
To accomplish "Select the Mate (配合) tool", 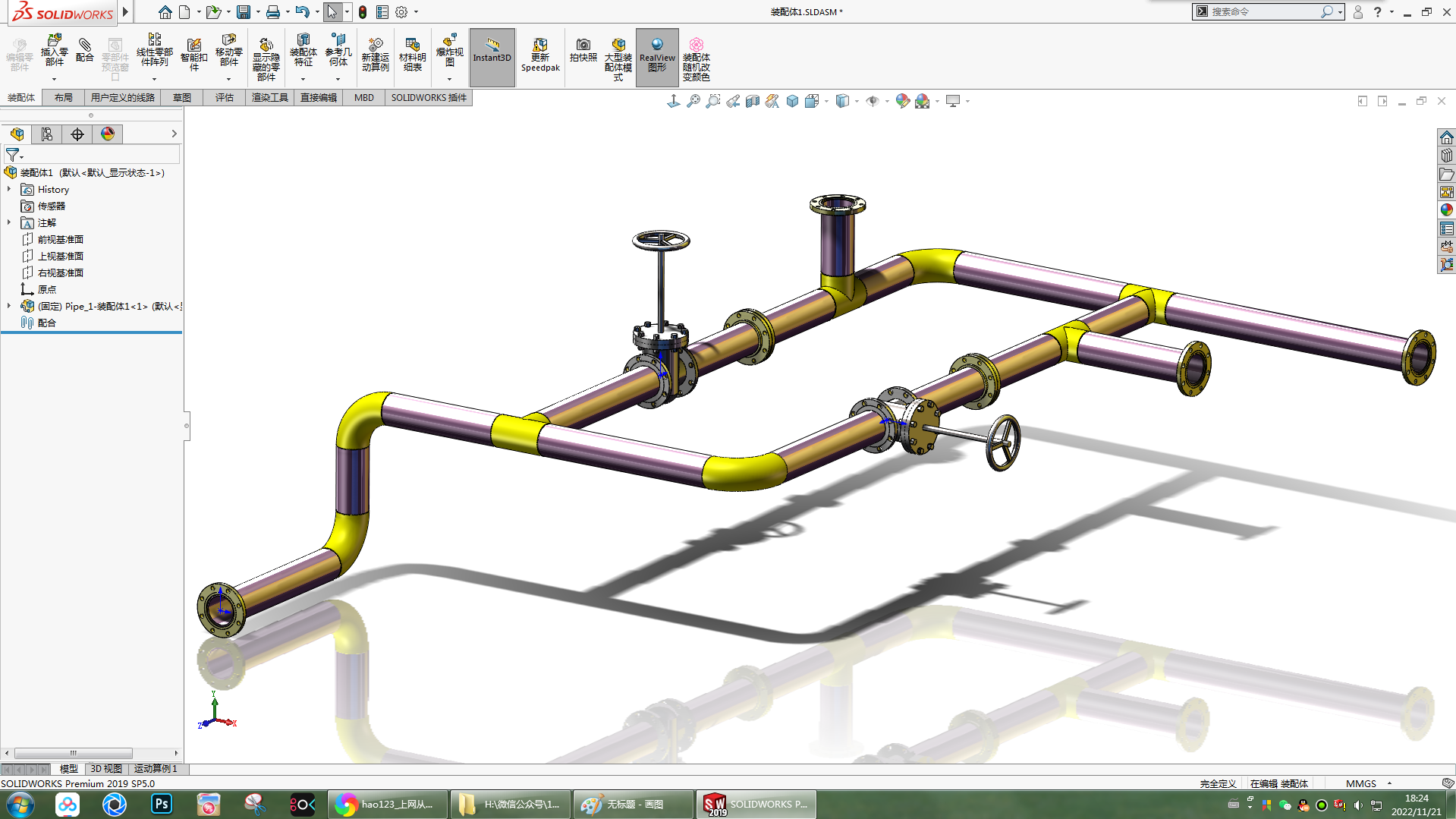I will 85,50.
